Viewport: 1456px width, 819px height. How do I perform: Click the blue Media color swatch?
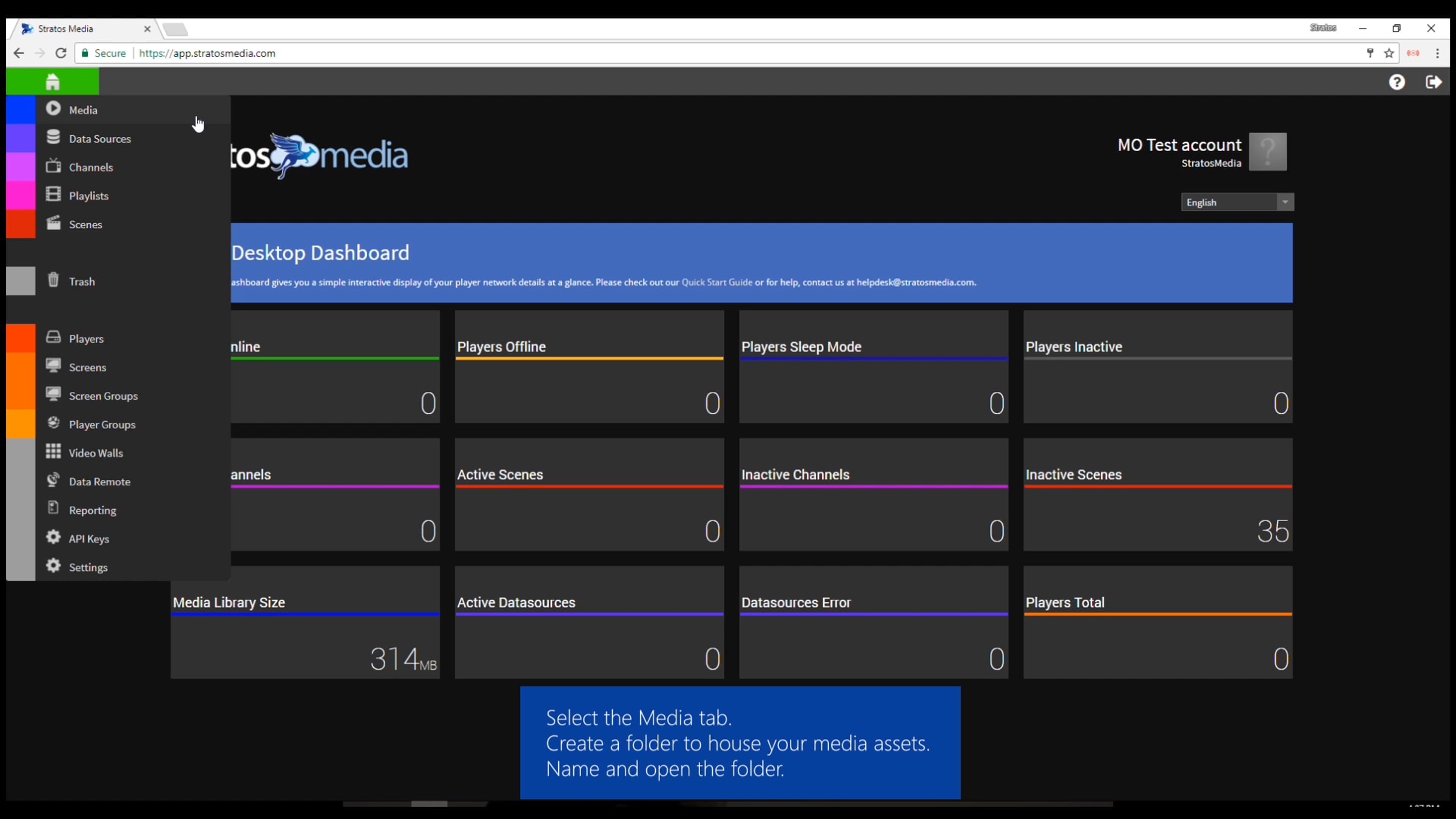point(21,109)
